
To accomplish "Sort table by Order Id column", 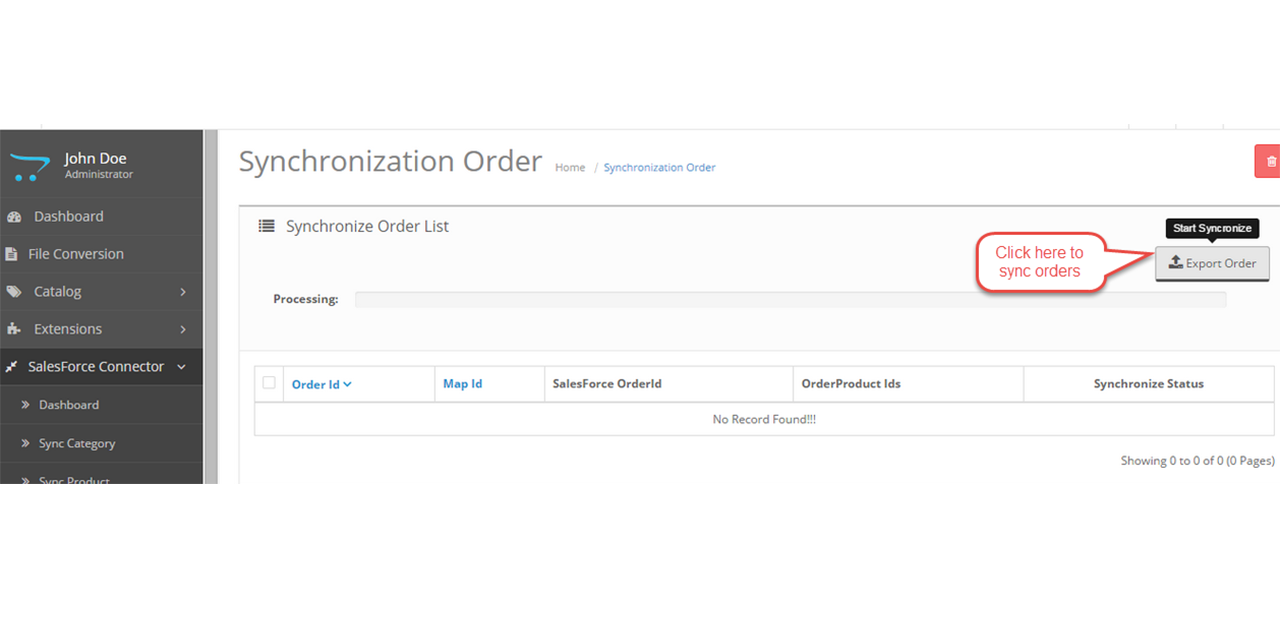I will point(321,384).
